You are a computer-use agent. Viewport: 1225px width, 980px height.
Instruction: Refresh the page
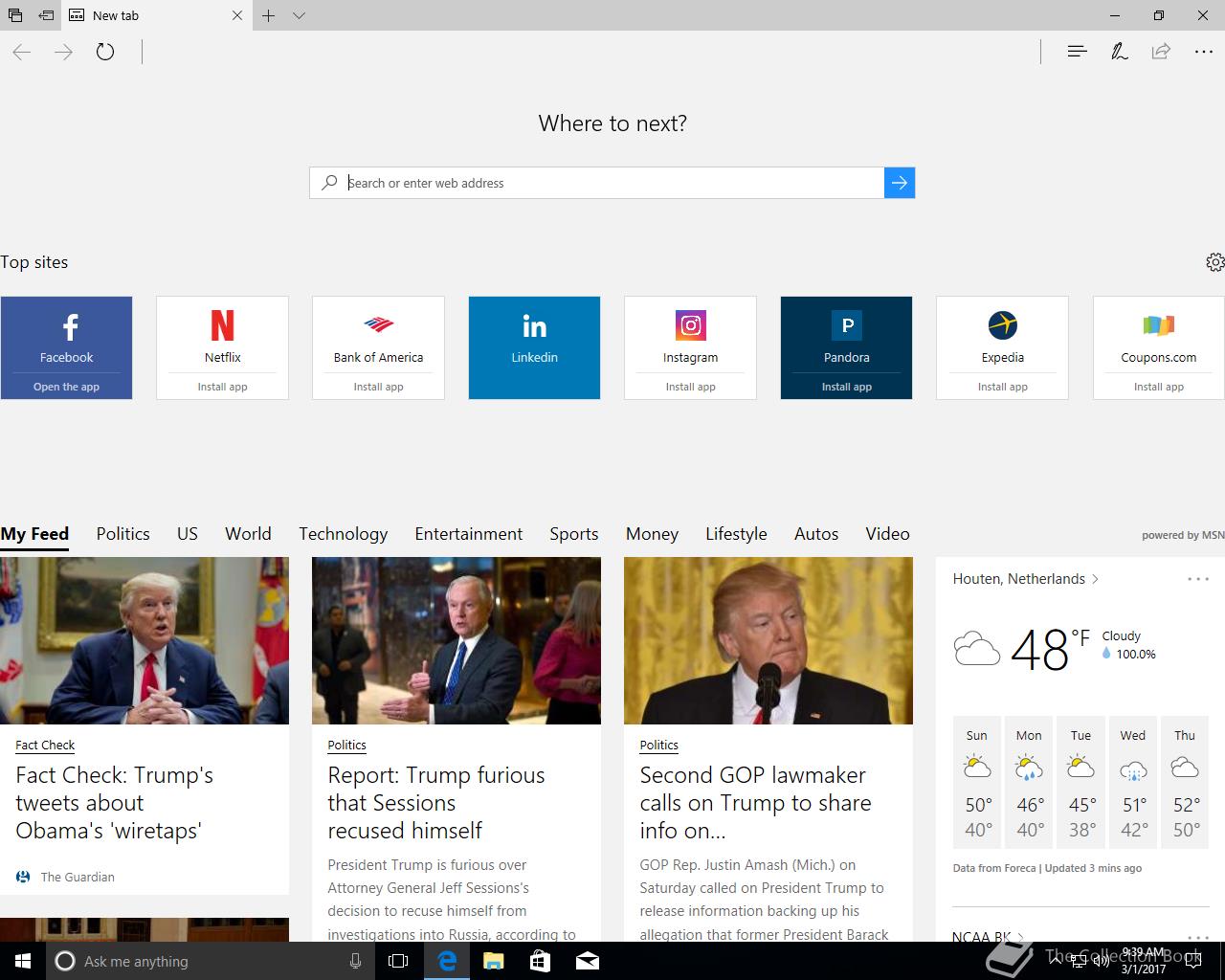105,52
